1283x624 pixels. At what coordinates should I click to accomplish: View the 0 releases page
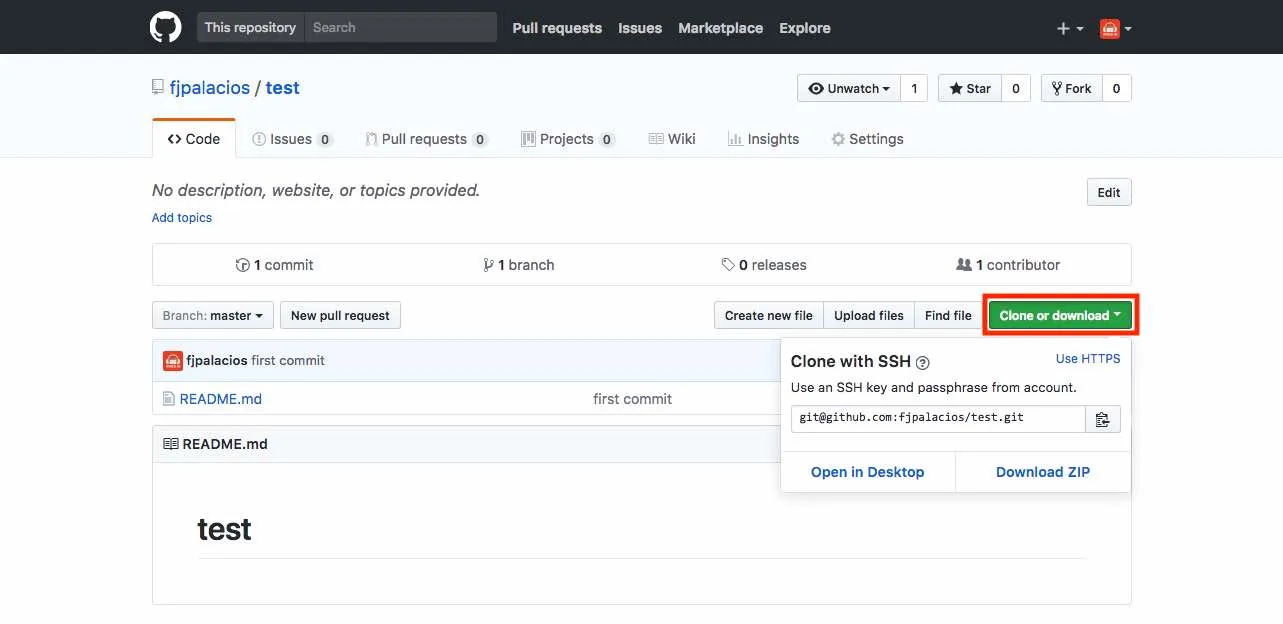764,265
